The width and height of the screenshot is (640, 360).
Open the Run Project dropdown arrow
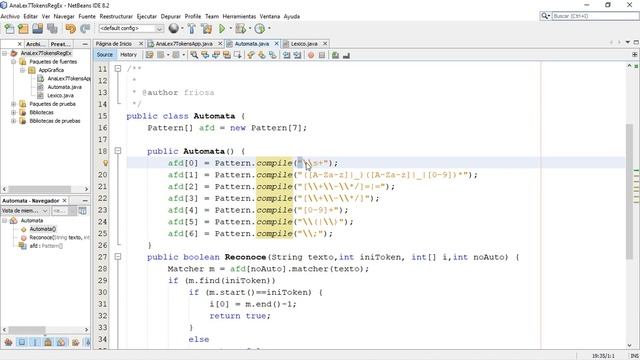(x=230, y=29)
